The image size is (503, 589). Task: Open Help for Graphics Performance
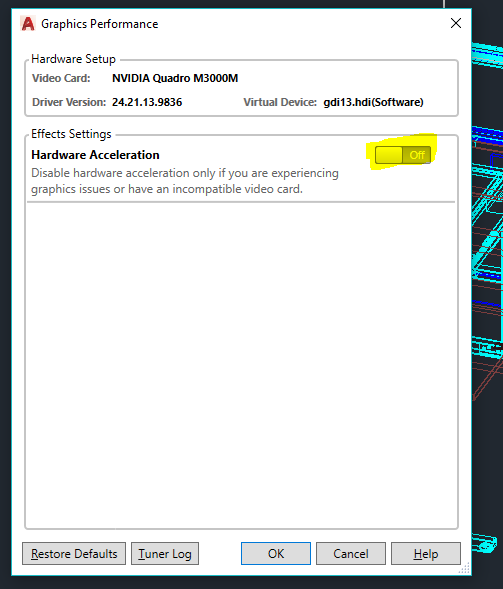tap(426, 554)
